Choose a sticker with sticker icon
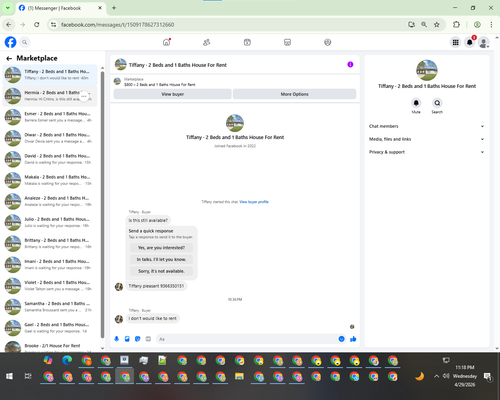 point(137,339)
